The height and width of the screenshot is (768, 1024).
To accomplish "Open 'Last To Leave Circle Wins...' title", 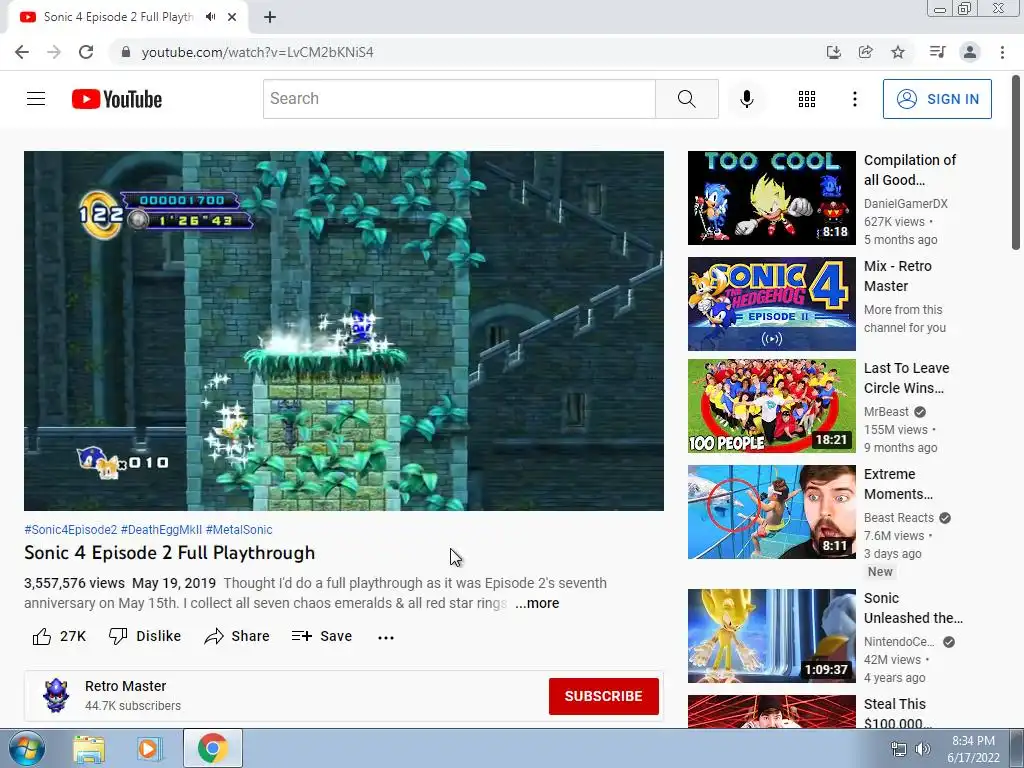I will 906,378.
